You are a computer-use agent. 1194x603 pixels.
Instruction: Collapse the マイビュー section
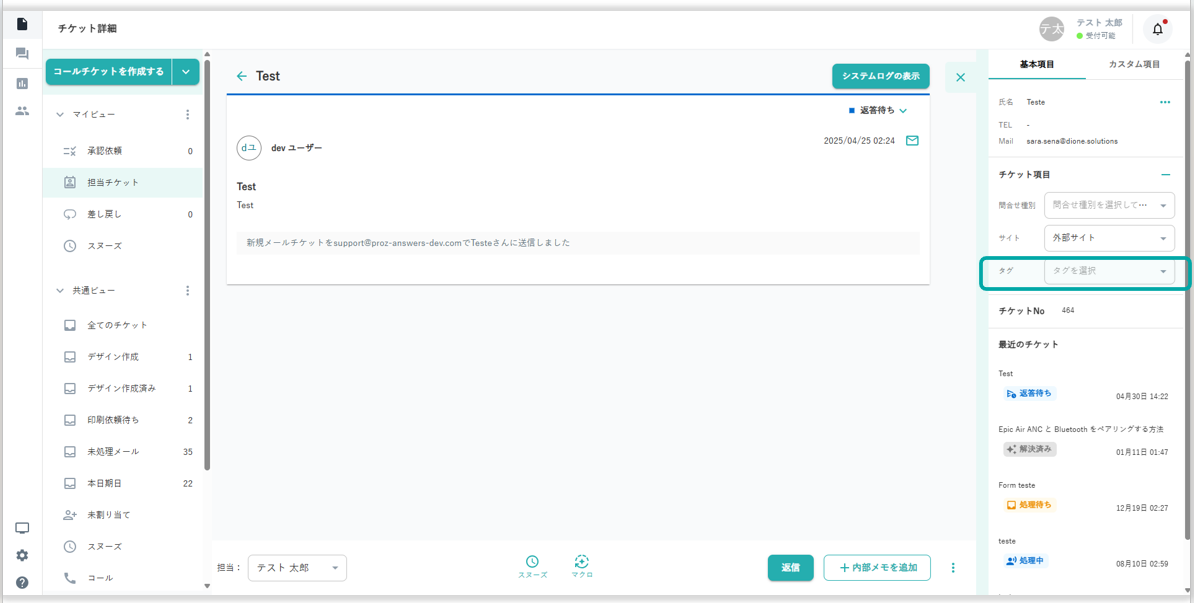[x=60, y=115]
